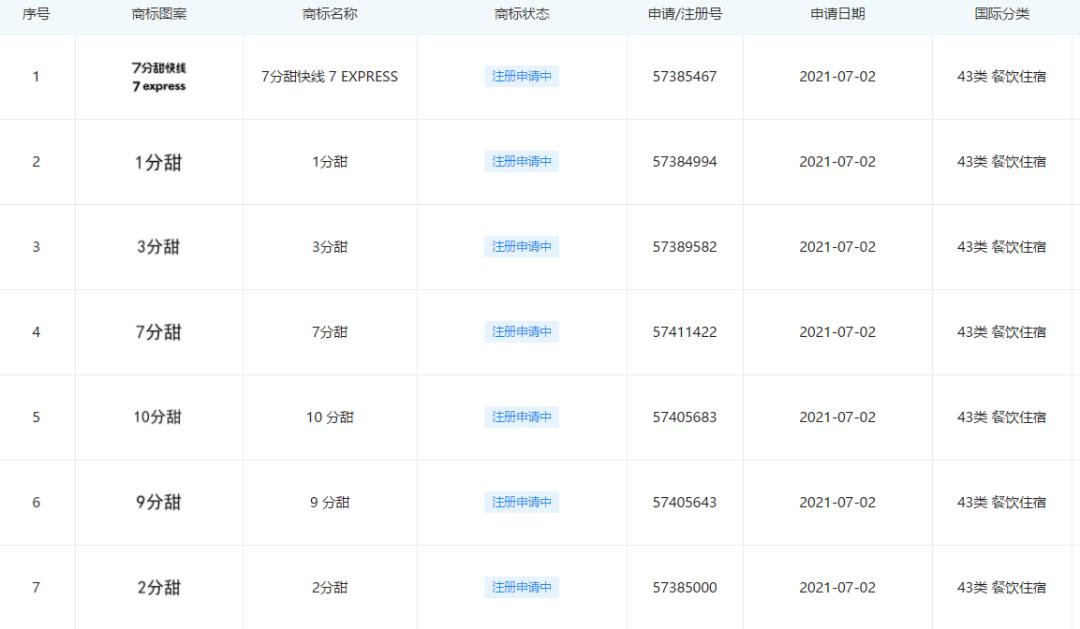Click serial number 3 in 序号 column
The image size is (1080, 629).
pos(36,247)
